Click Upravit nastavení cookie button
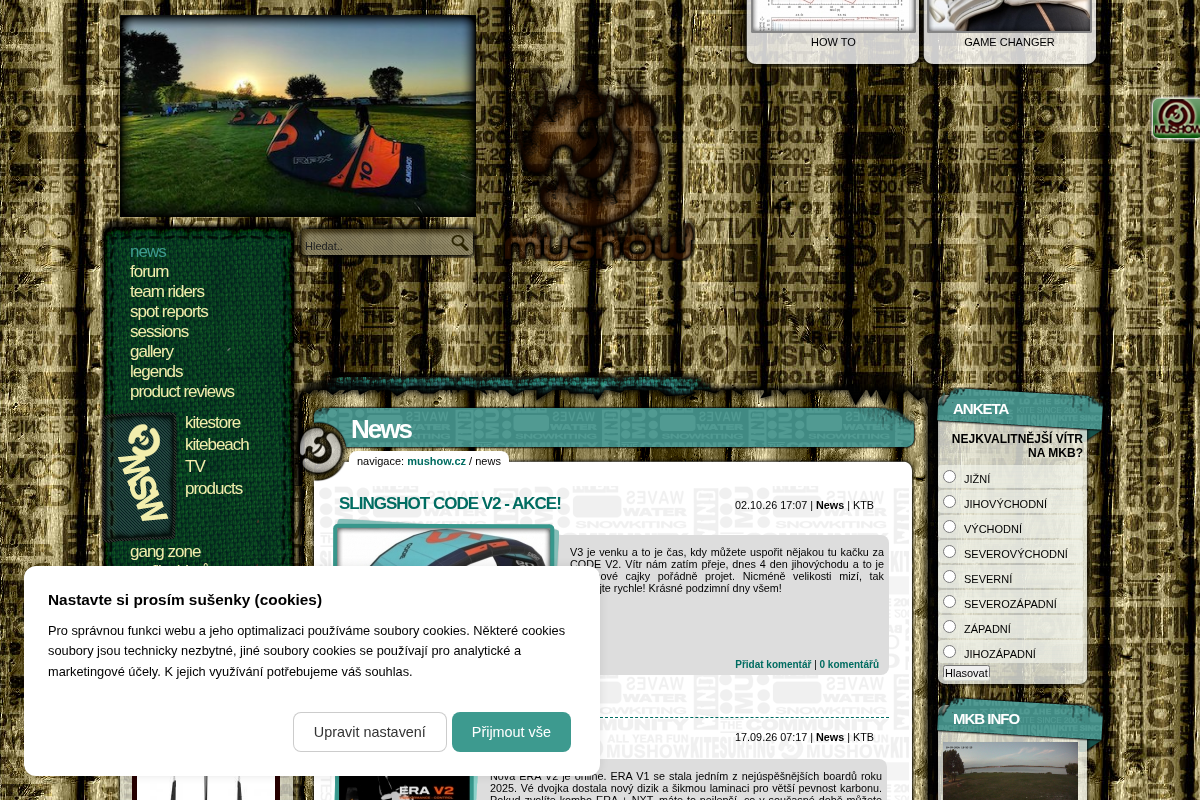The height and width of the screenshot is (800, 1200). point(370,732)
